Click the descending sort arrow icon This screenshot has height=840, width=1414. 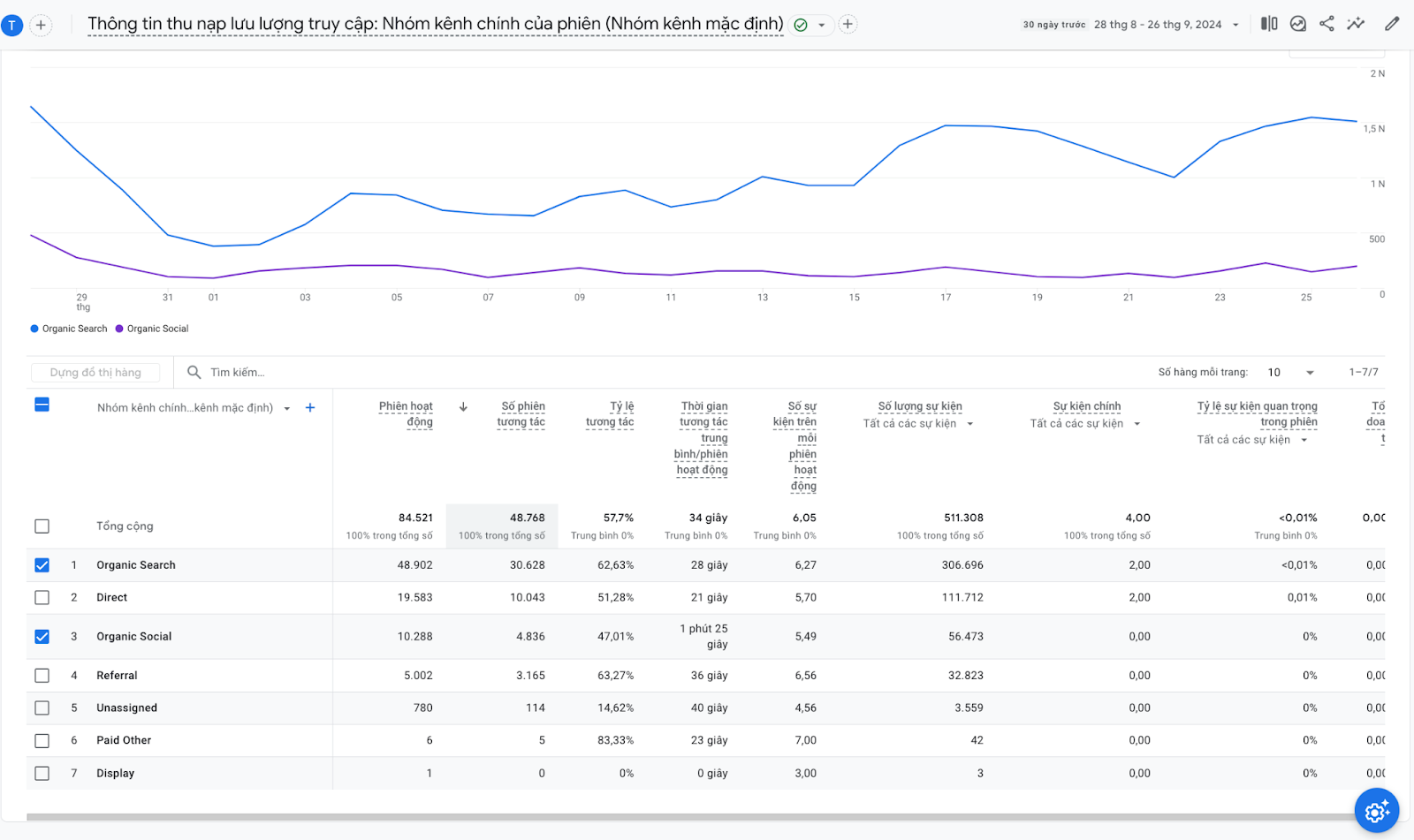click(463, 407)
